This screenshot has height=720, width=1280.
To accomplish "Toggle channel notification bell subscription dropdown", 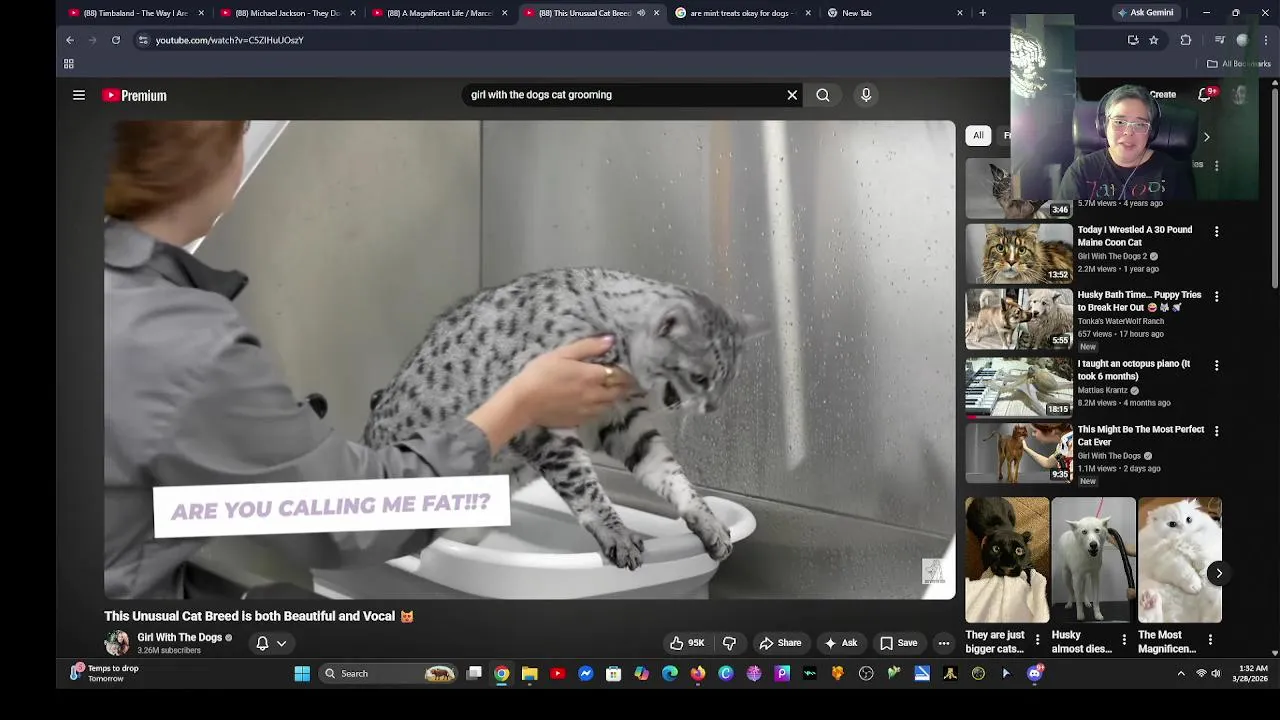I will tap(271, 644).
